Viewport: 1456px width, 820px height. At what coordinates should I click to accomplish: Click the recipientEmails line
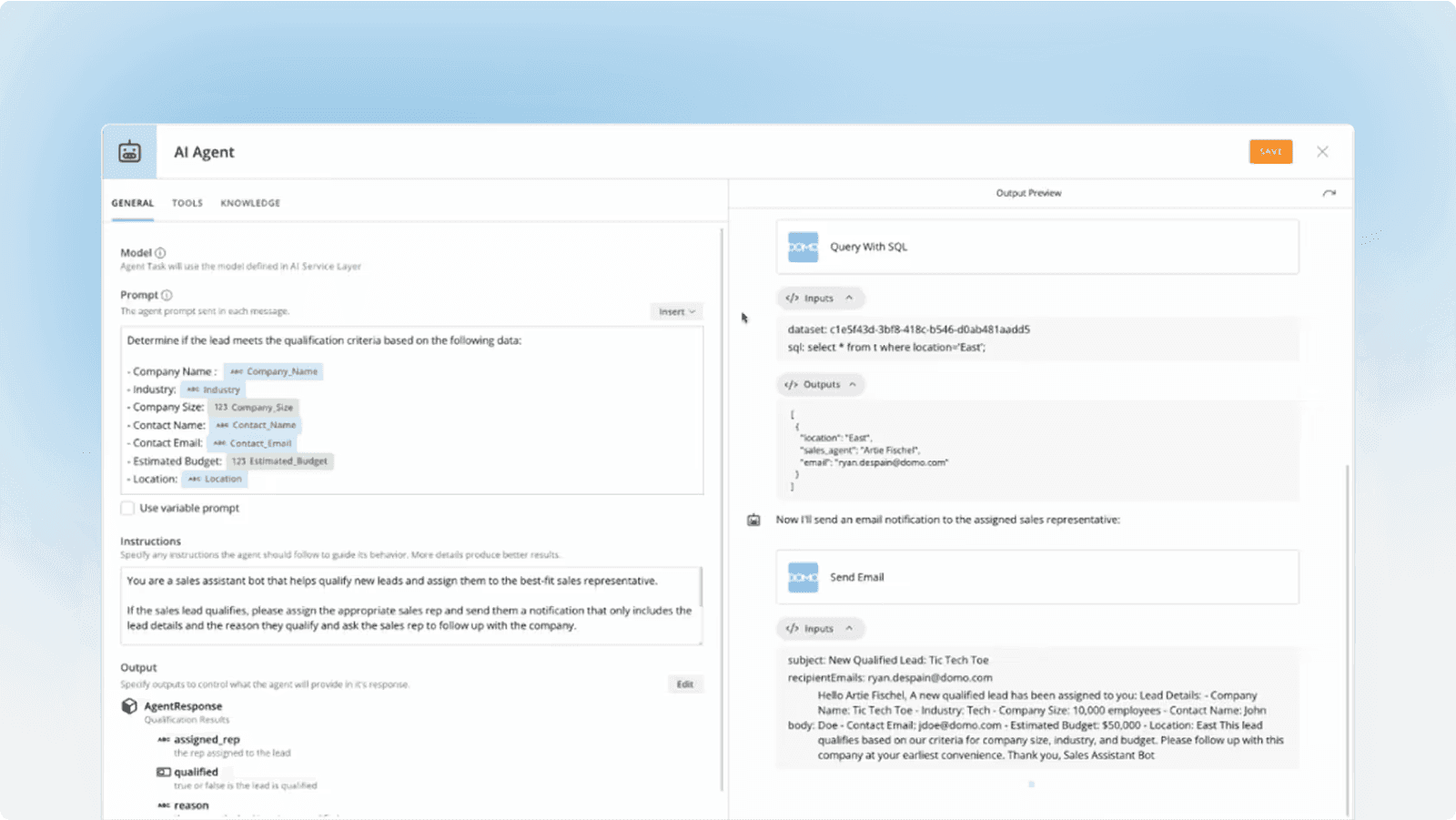point(890,678)
